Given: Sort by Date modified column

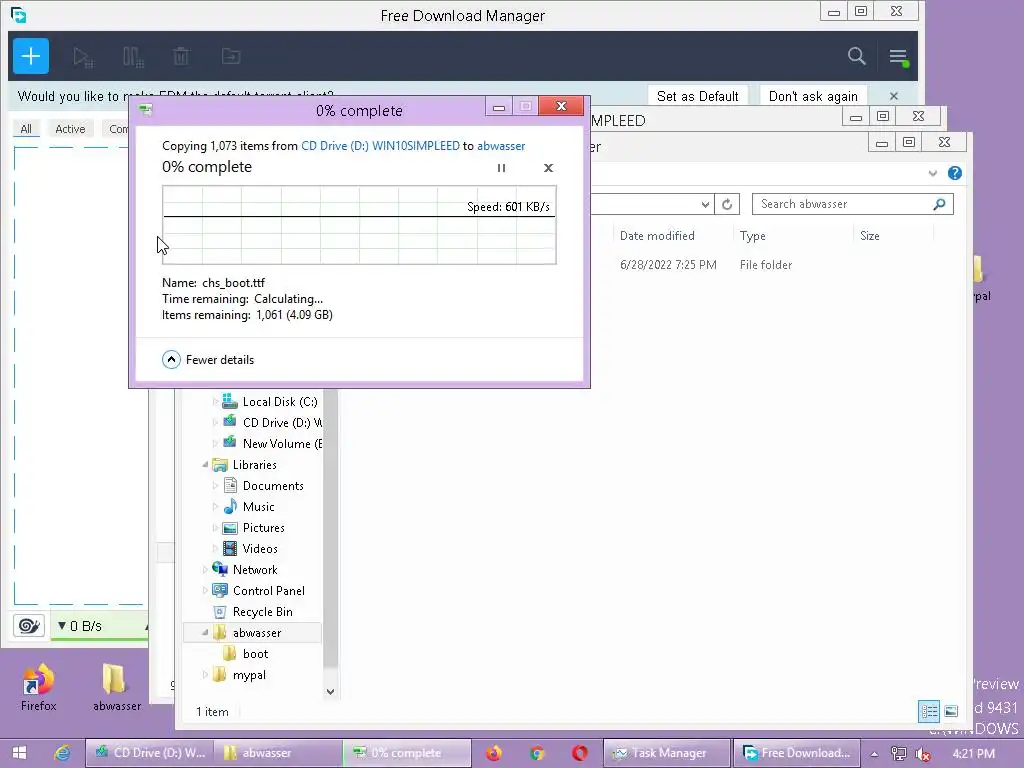Looking at the screenshot, I should [x=657, y=236].
